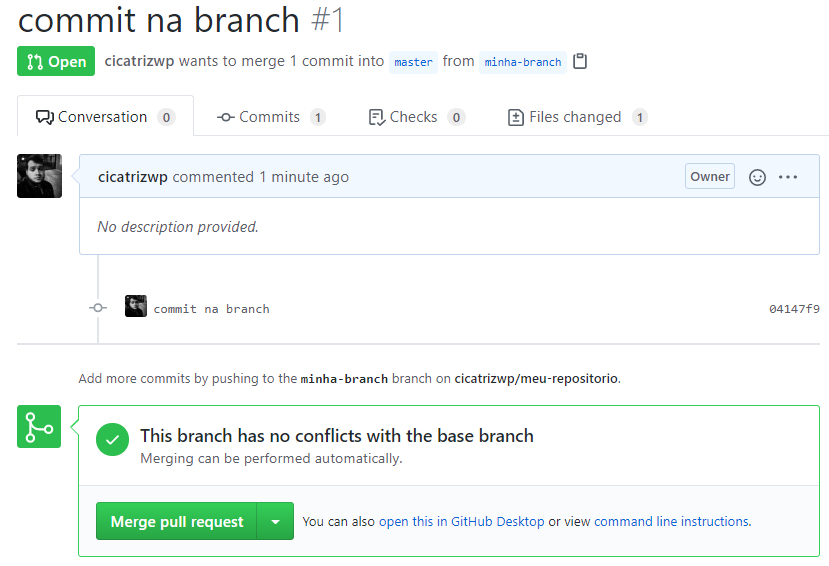Open the 'commit na branch' commit message
The image size is (829, 566).
point(211,309)
